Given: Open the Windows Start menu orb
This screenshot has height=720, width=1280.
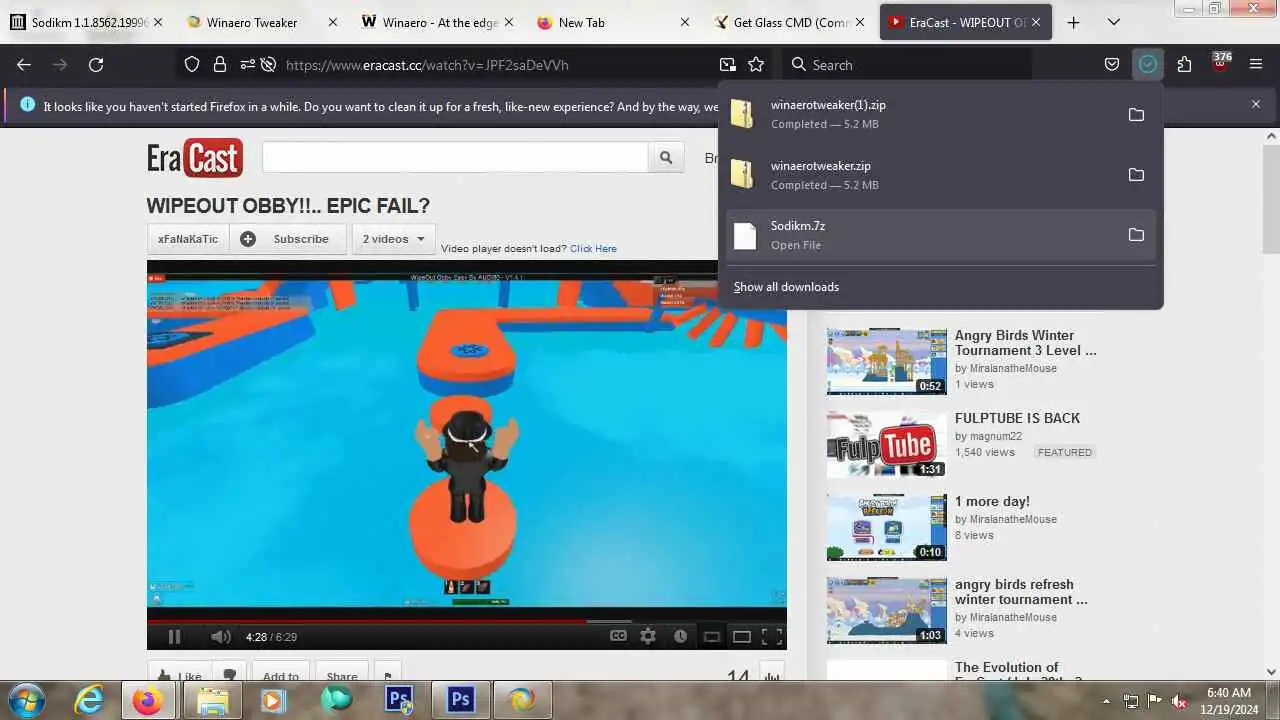Looking at the screenshot, I should pos(26,700).
